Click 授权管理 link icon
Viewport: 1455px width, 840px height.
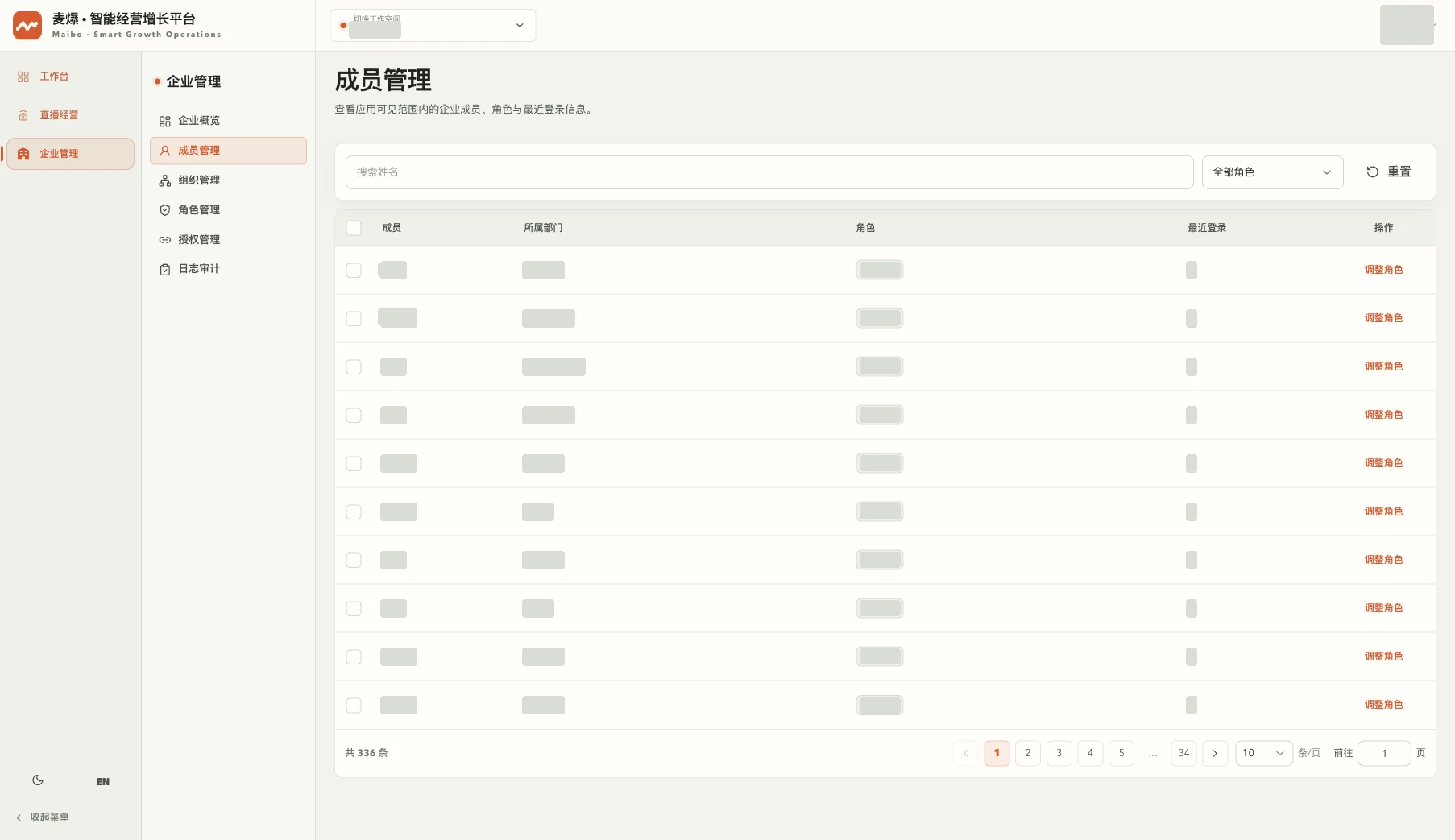tap(165, 240)
